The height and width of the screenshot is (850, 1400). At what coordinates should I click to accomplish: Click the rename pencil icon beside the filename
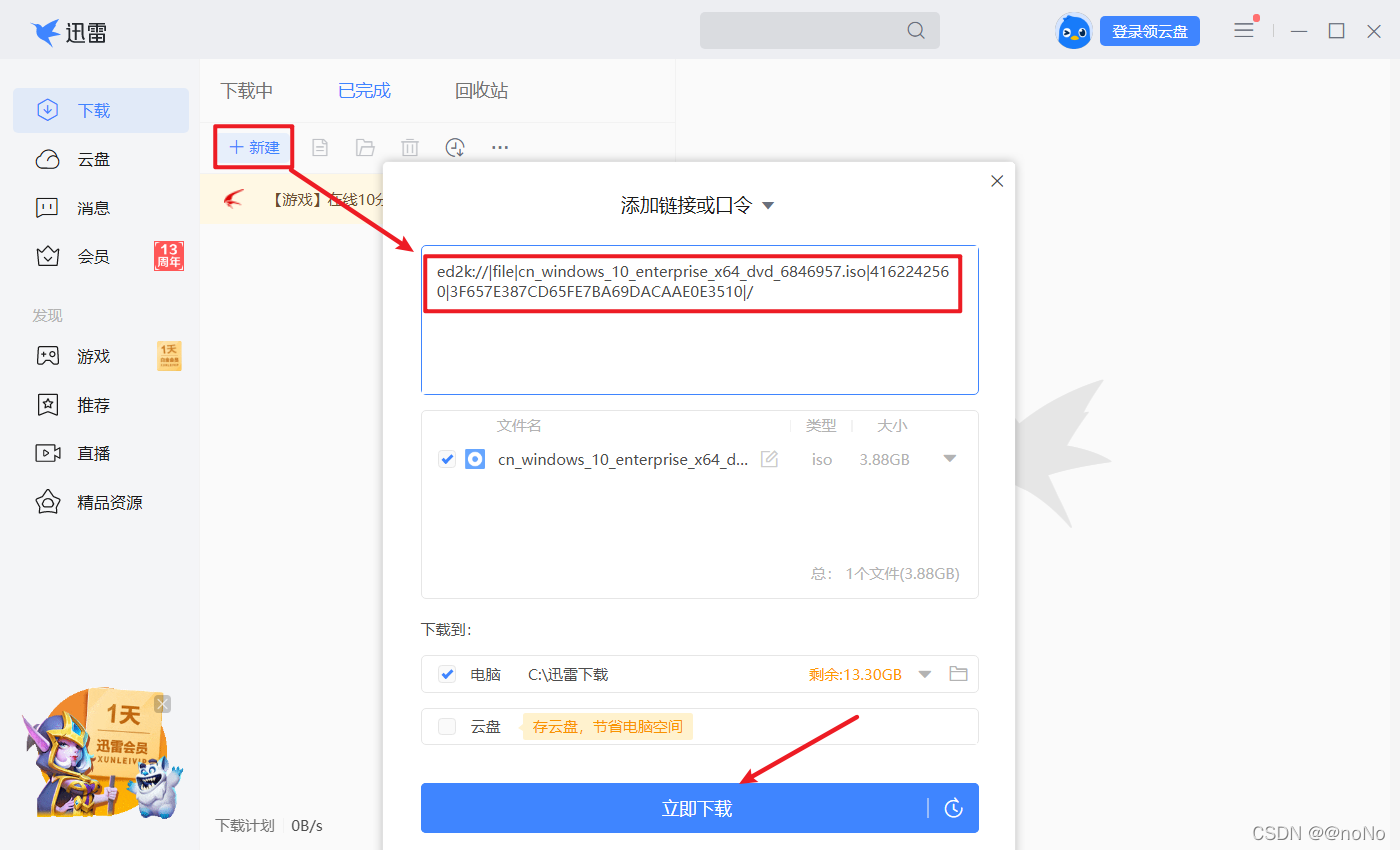769,459
